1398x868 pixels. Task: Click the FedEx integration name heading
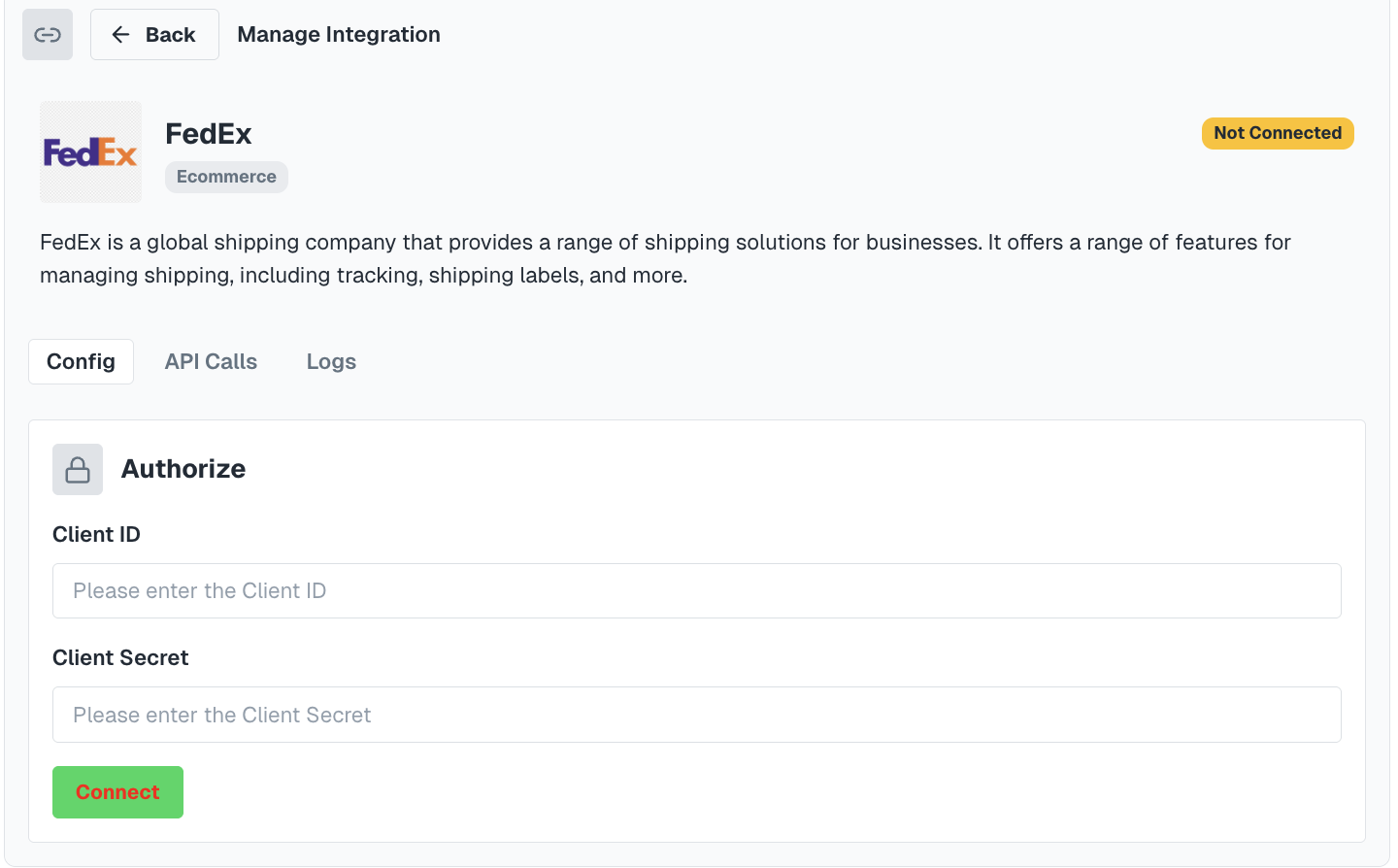coord(209,134)
